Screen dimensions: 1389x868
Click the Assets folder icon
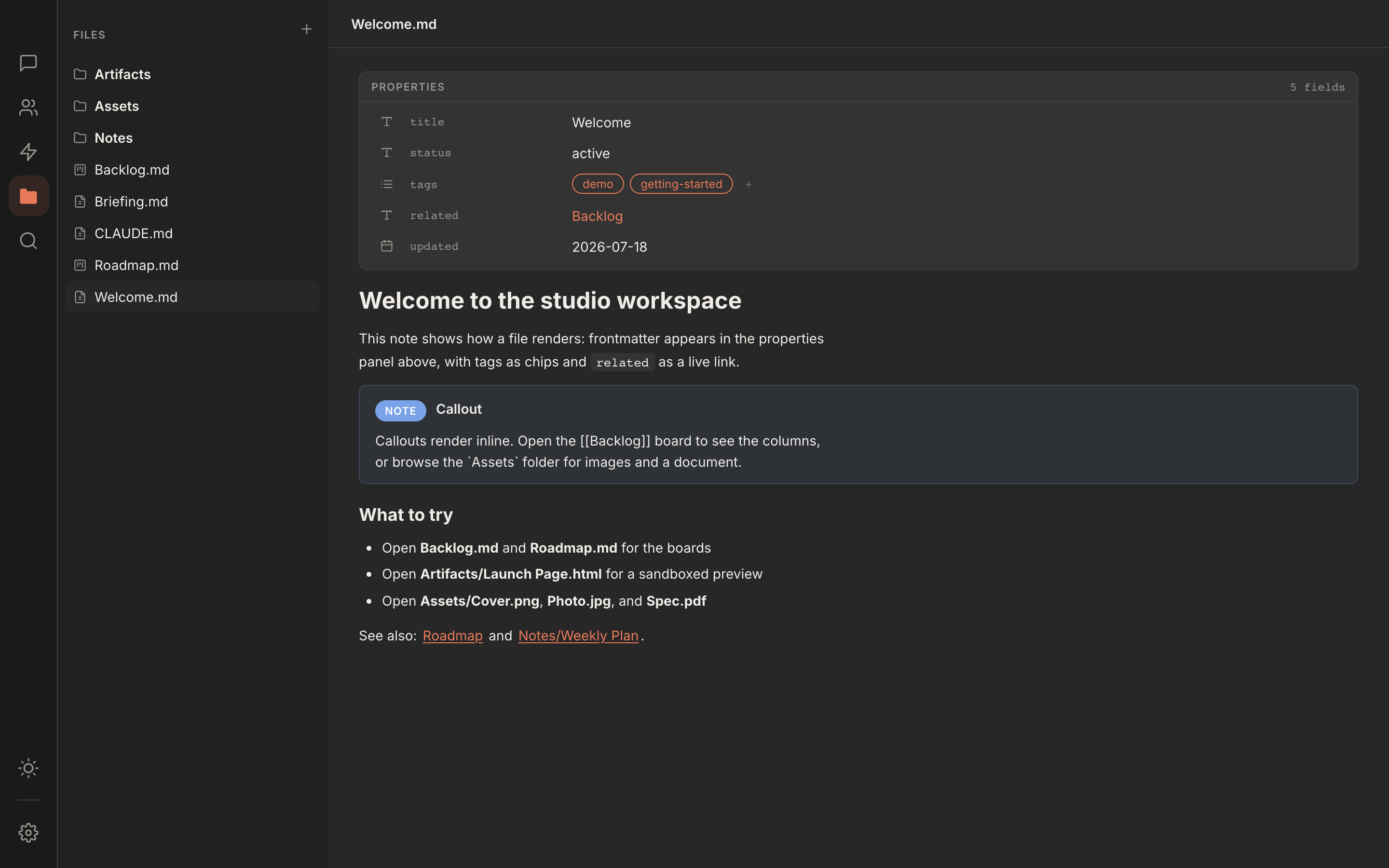pos(80,106)
